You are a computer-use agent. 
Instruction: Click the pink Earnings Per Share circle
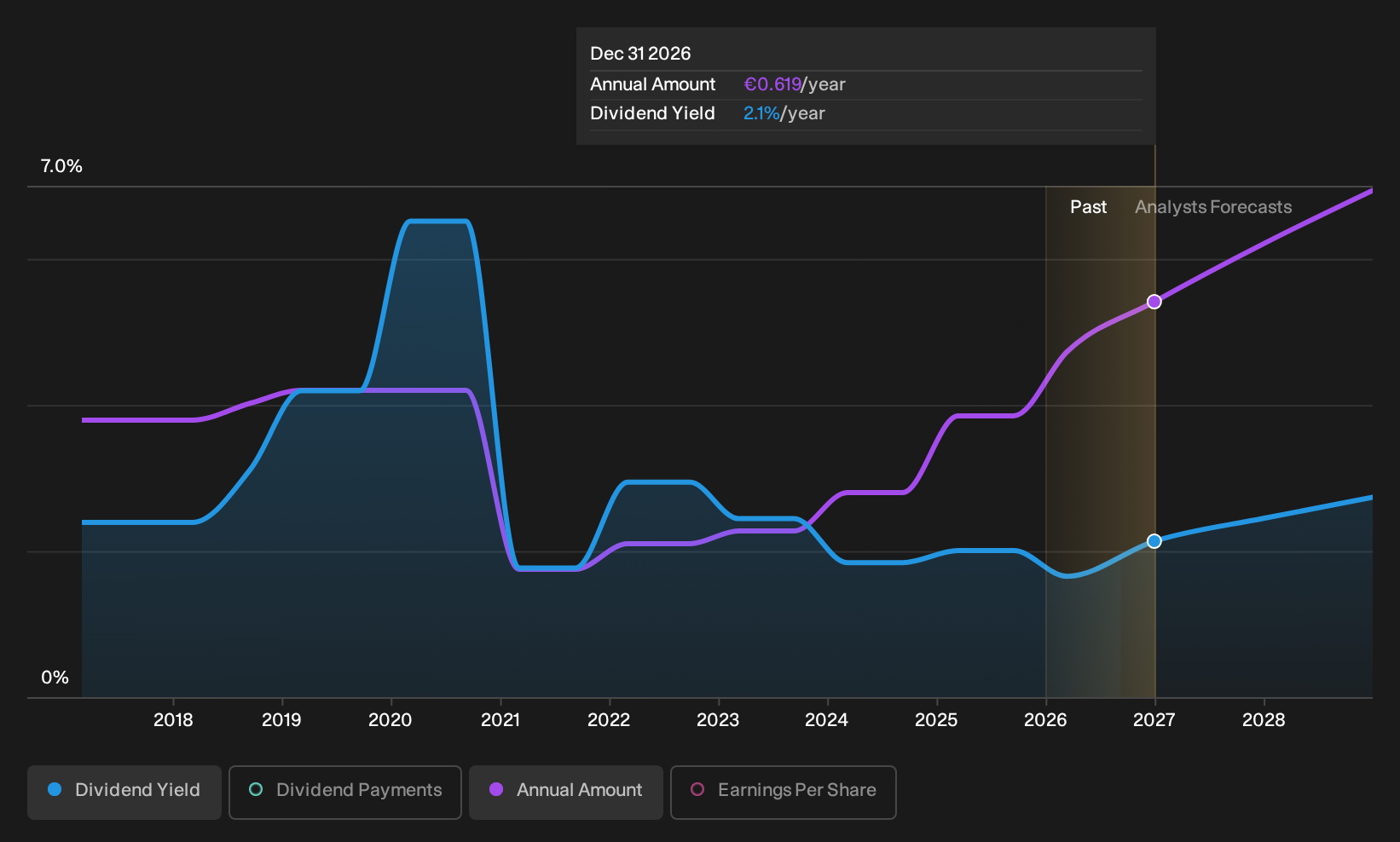click(x=697, y=790)
